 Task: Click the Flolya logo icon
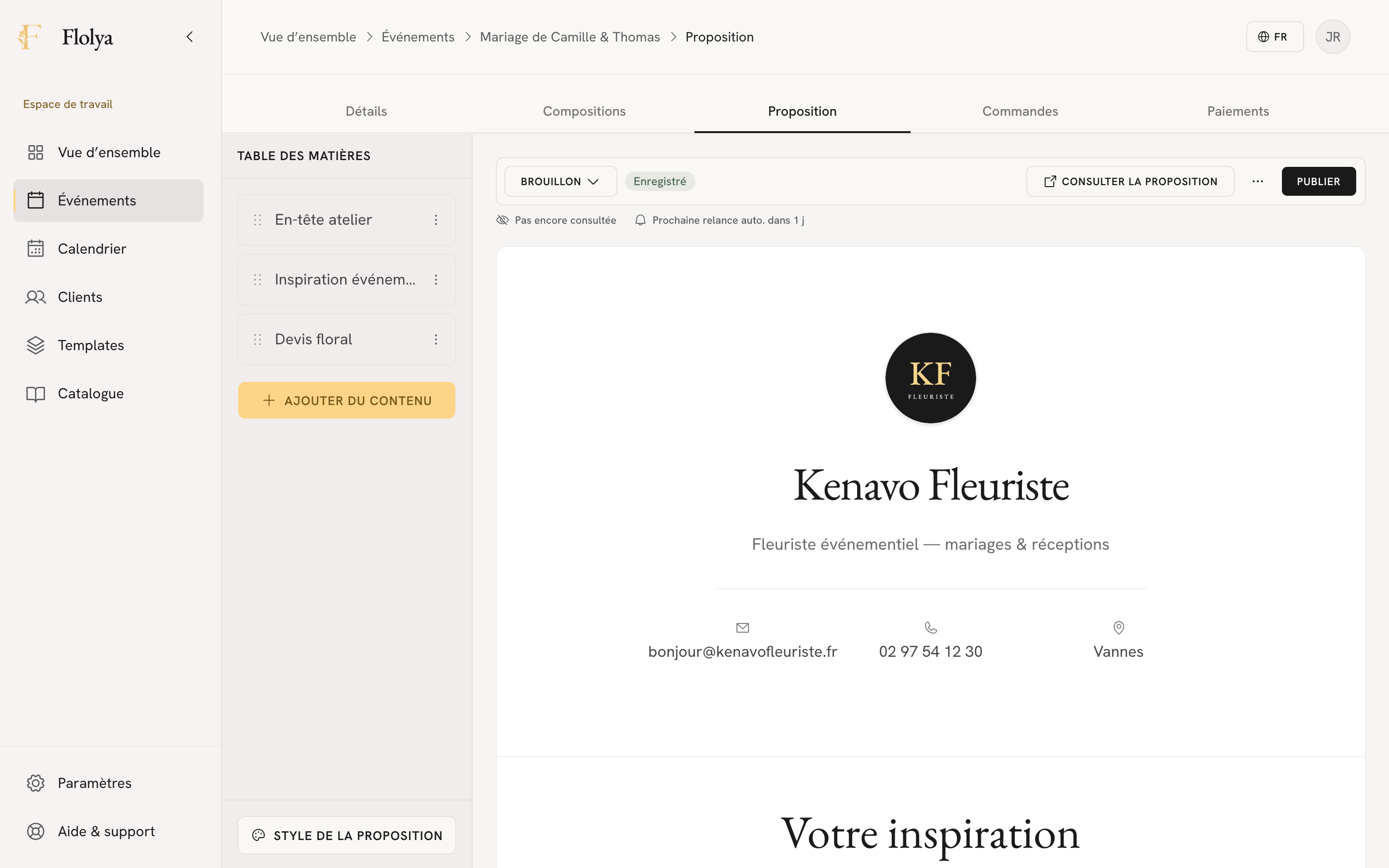click(29, 37)
